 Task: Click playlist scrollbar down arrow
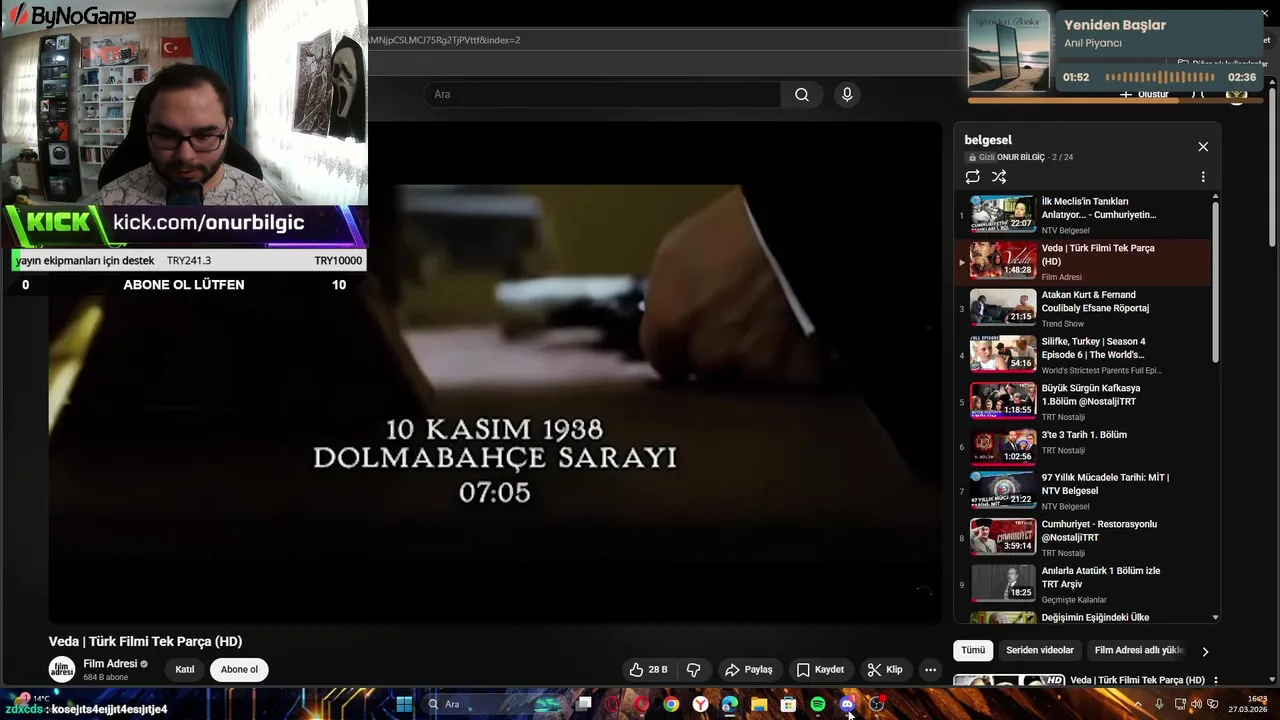tap(1216, 618)
